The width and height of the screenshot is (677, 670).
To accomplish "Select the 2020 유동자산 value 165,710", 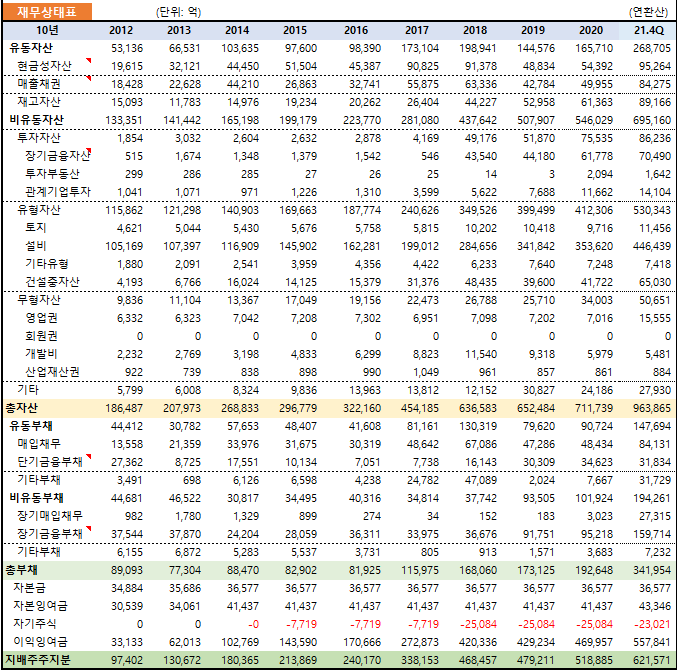I will coord(594,48).
